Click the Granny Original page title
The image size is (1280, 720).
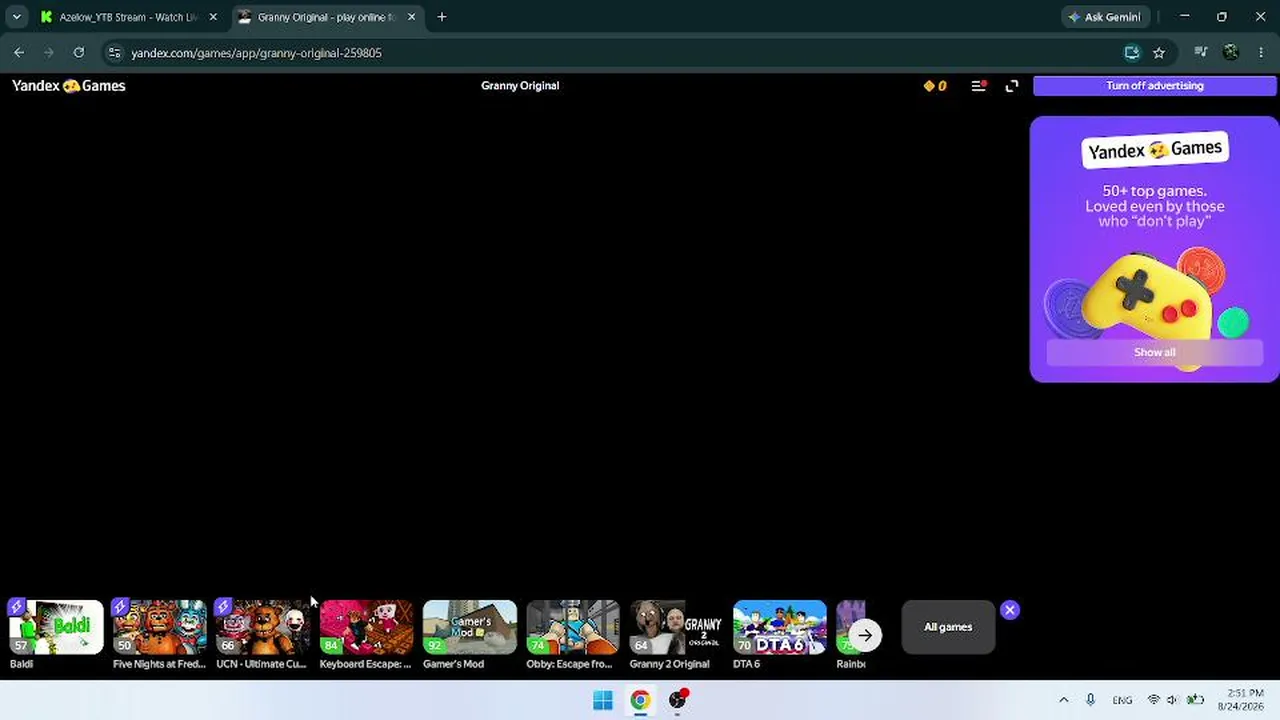point(520,86)
